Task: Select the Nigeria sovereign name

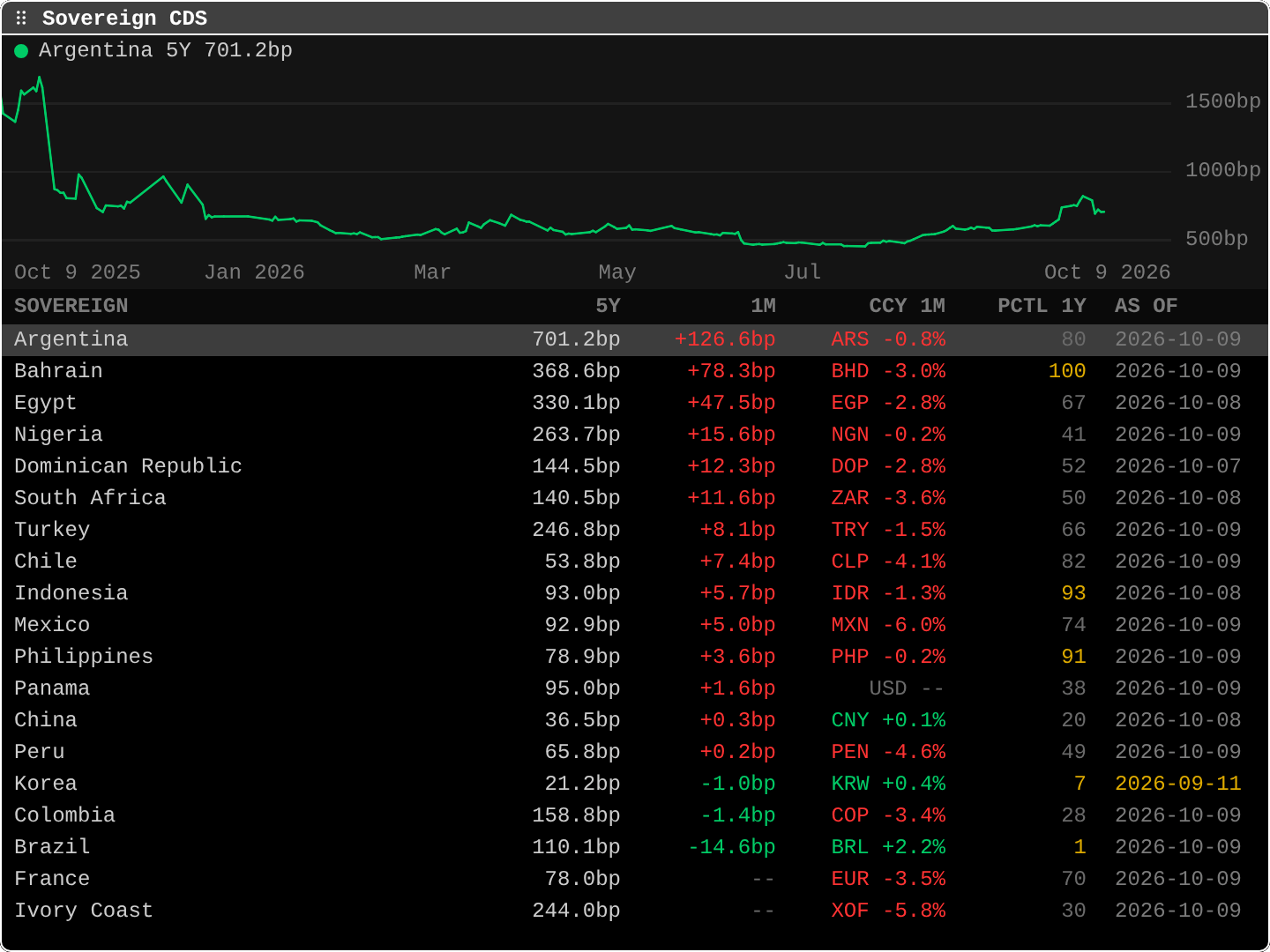Action: click(58, 435)
